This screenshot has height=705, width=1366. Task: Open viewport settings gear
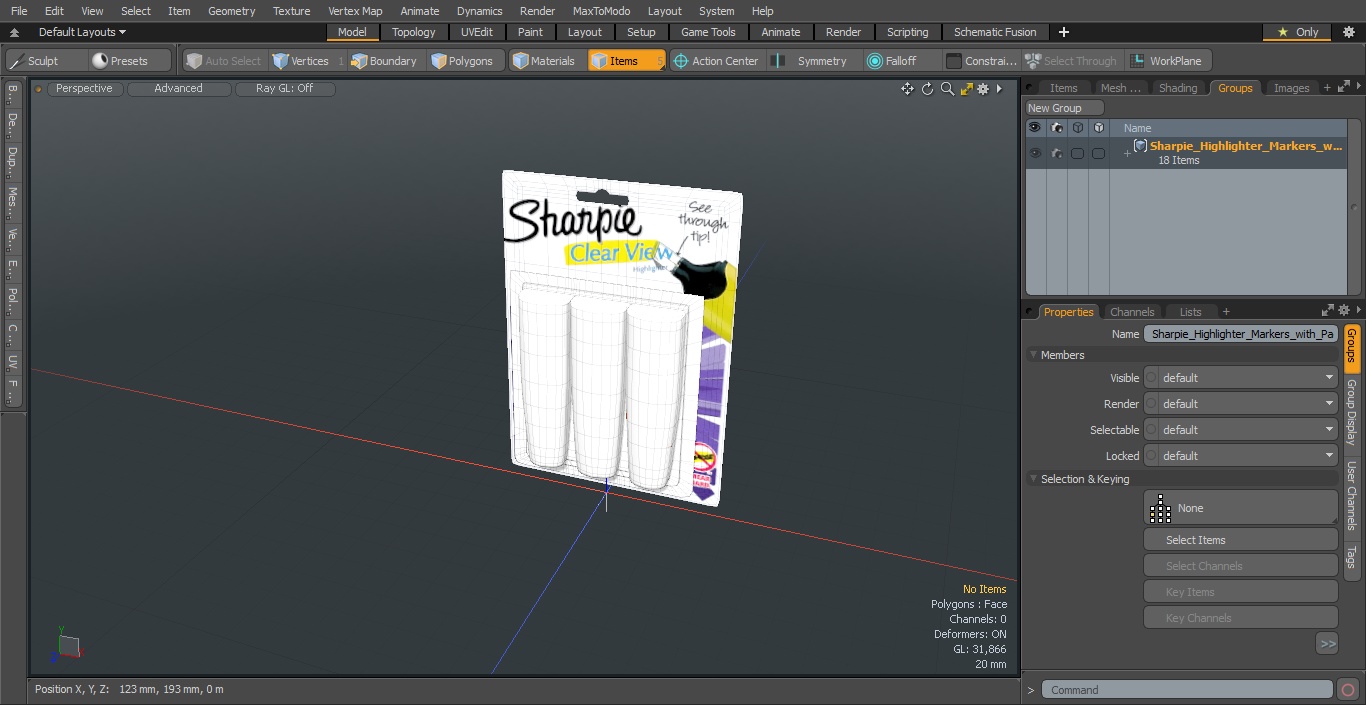point(984,89)
